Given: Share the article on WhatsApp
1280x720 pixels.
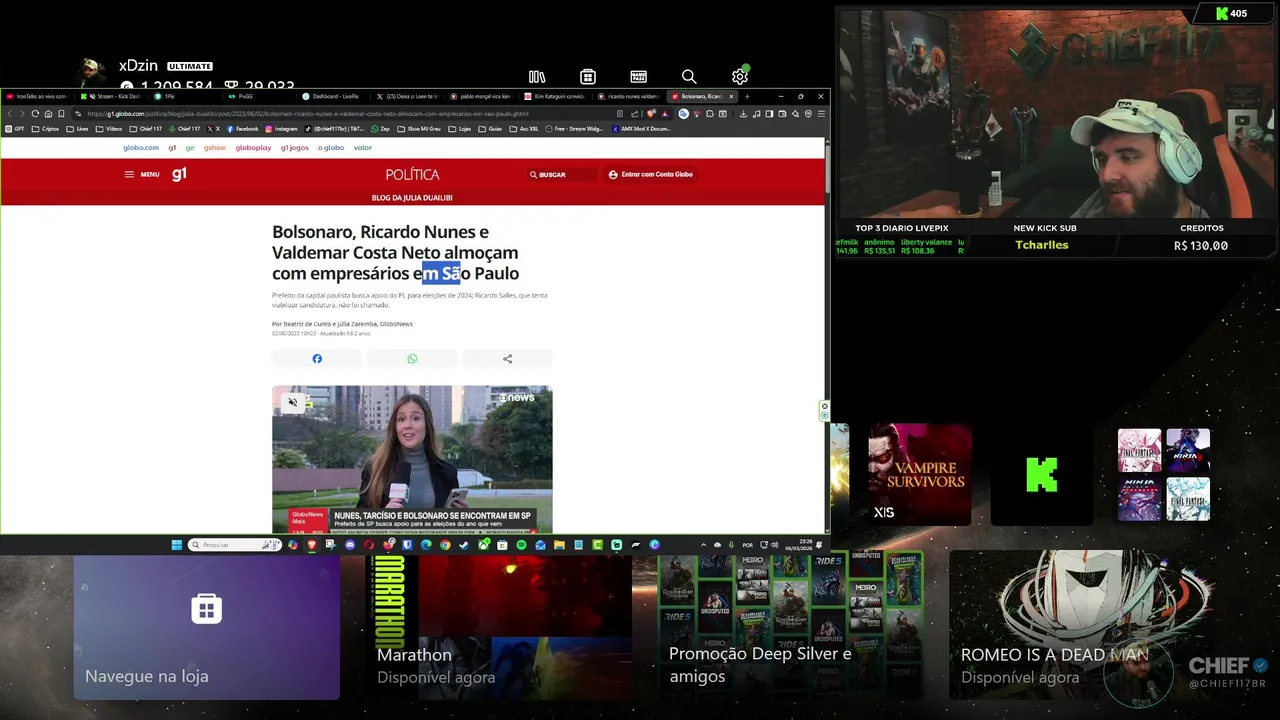Looking at the screenshot, I should (x=412, y=359).
